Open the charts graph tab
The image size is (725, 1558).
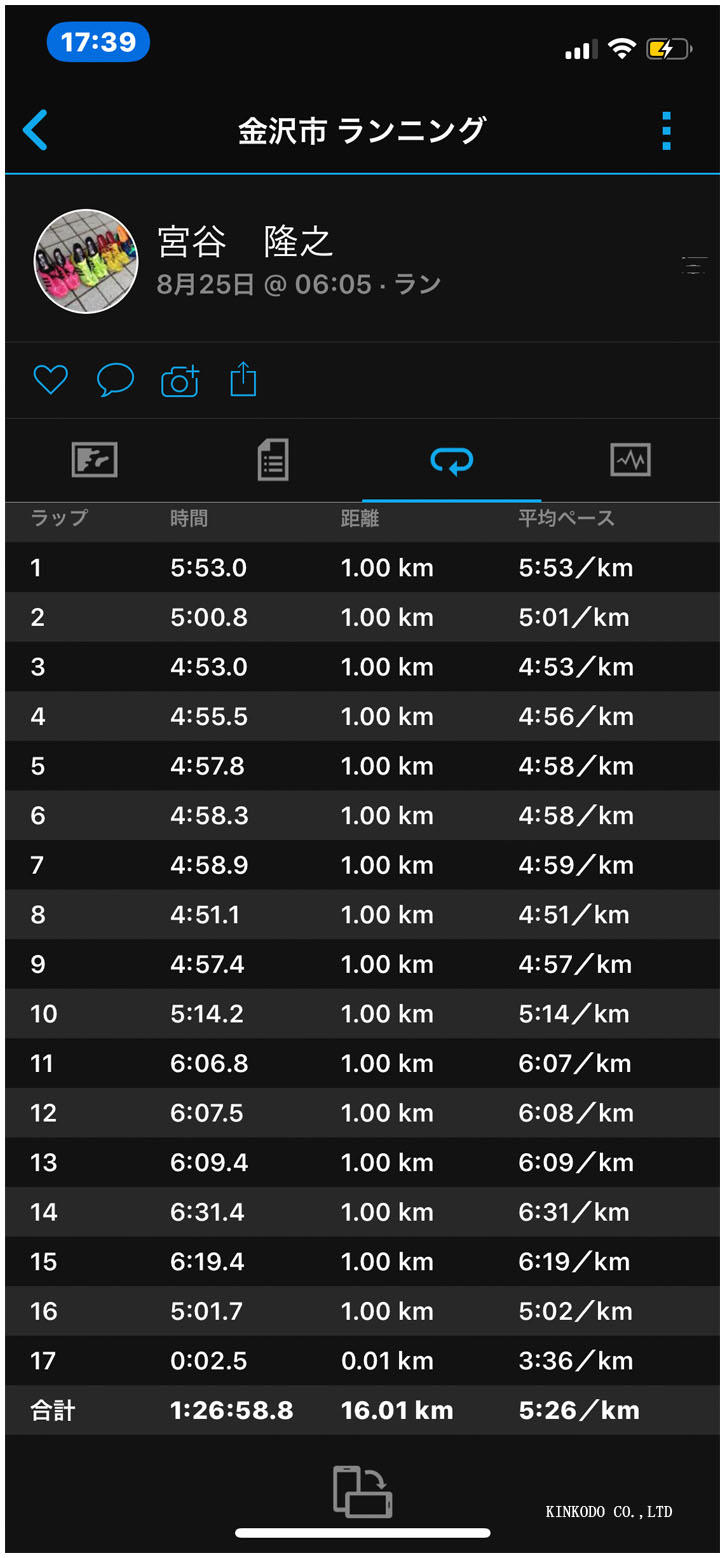click(630, 460)
